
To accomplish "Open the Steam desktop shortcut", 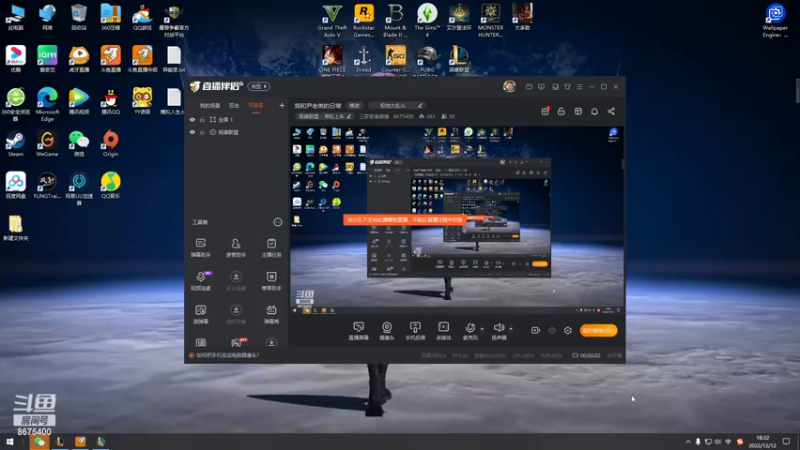I will pos(15,144).
